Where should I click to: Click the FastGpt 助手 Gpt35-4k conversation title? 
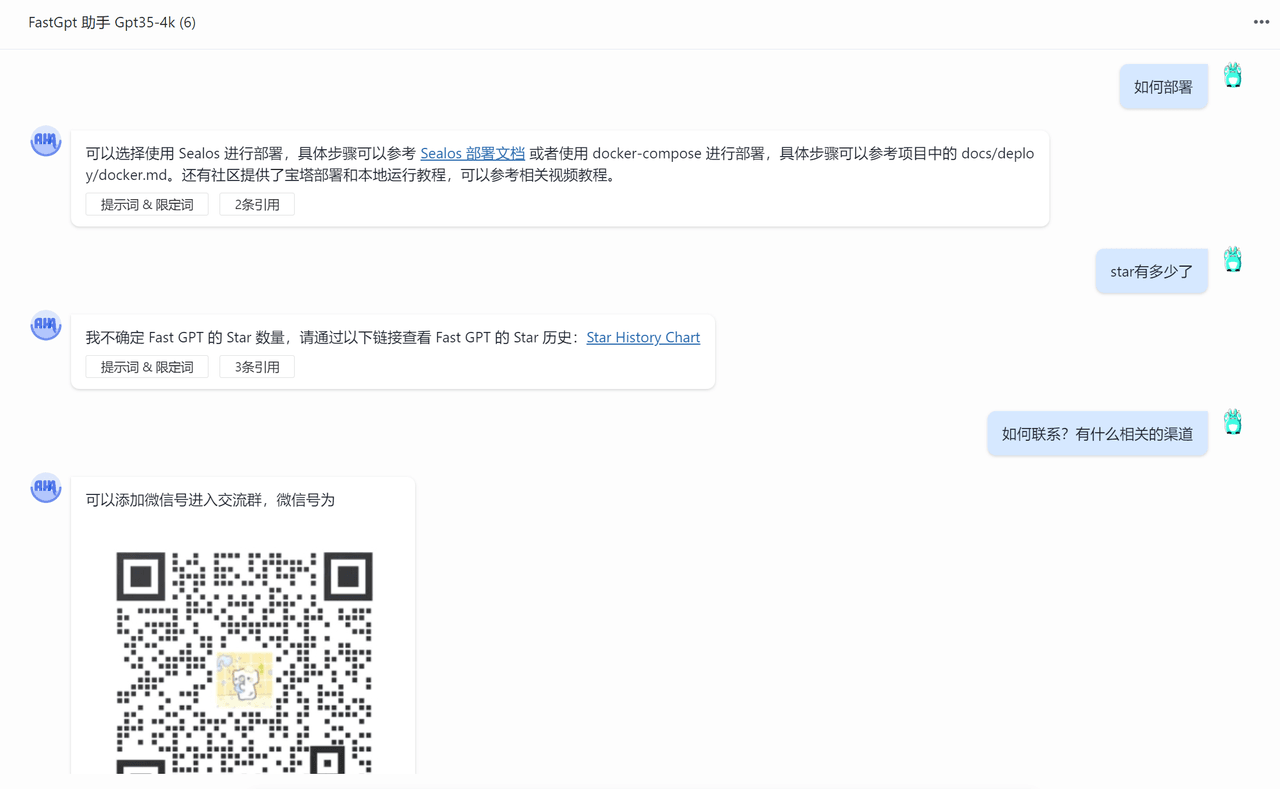click(x=111, y=22)
